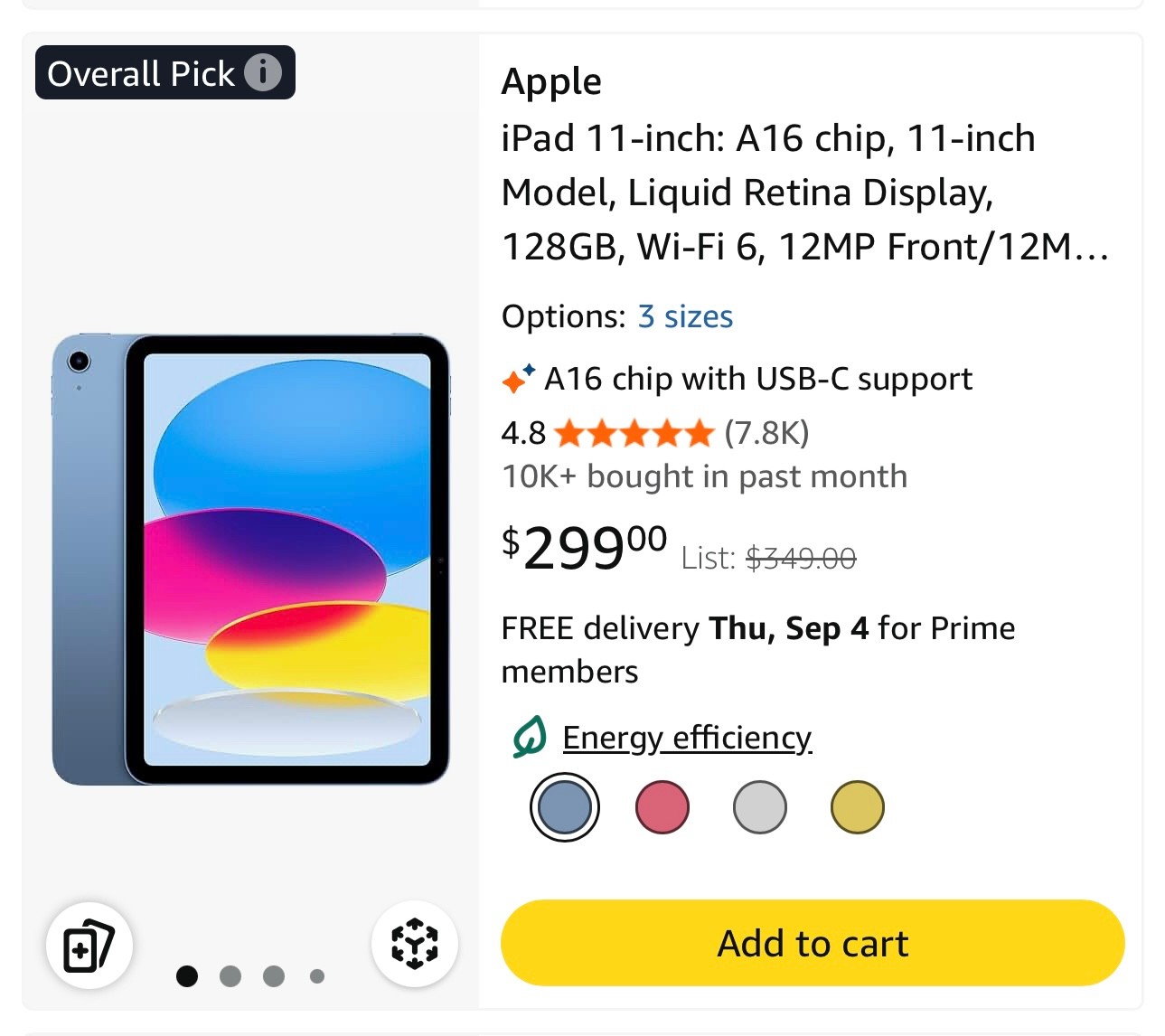Choose the pink color option
Viewport: 1165px width, 1036px height.
pyautogui.click(x=662, y=807)
